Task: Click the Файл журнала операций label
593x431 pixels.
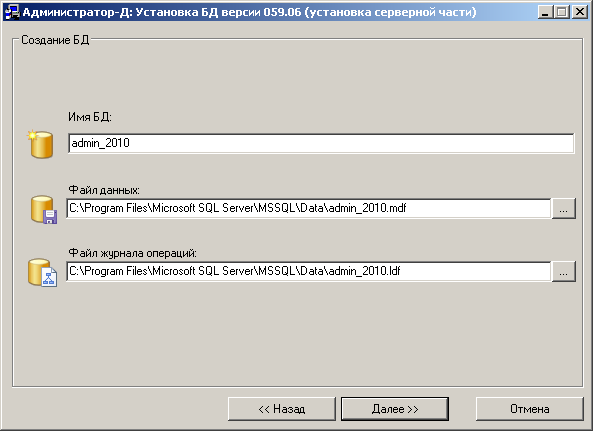Action: coord(132,253)
